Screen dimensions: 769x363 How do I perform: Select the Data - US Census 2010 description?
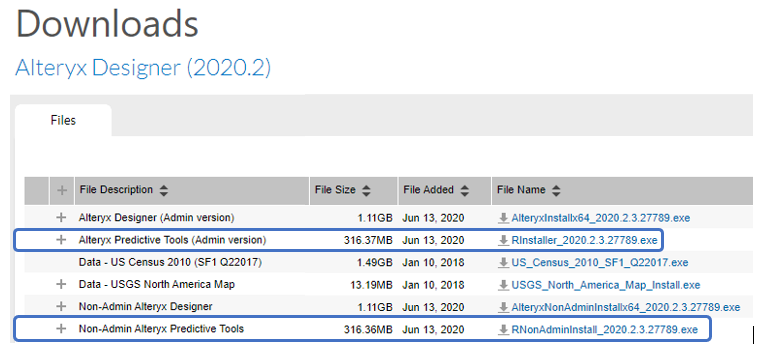click(170, 262)
